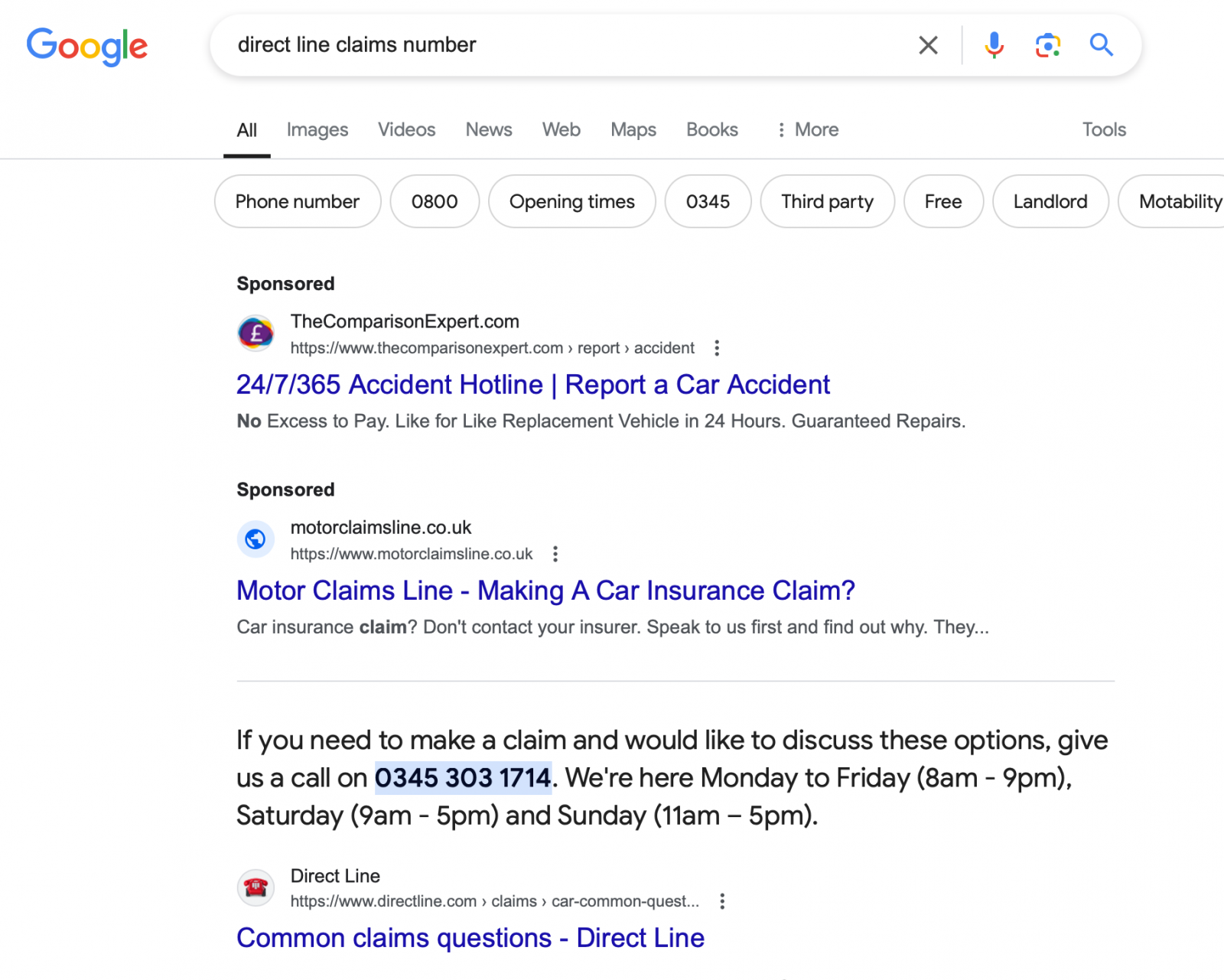Open 24/7/365 Accident Hotline ad link
Viewport: 1224px width, 980px height.
coord(533,385)
